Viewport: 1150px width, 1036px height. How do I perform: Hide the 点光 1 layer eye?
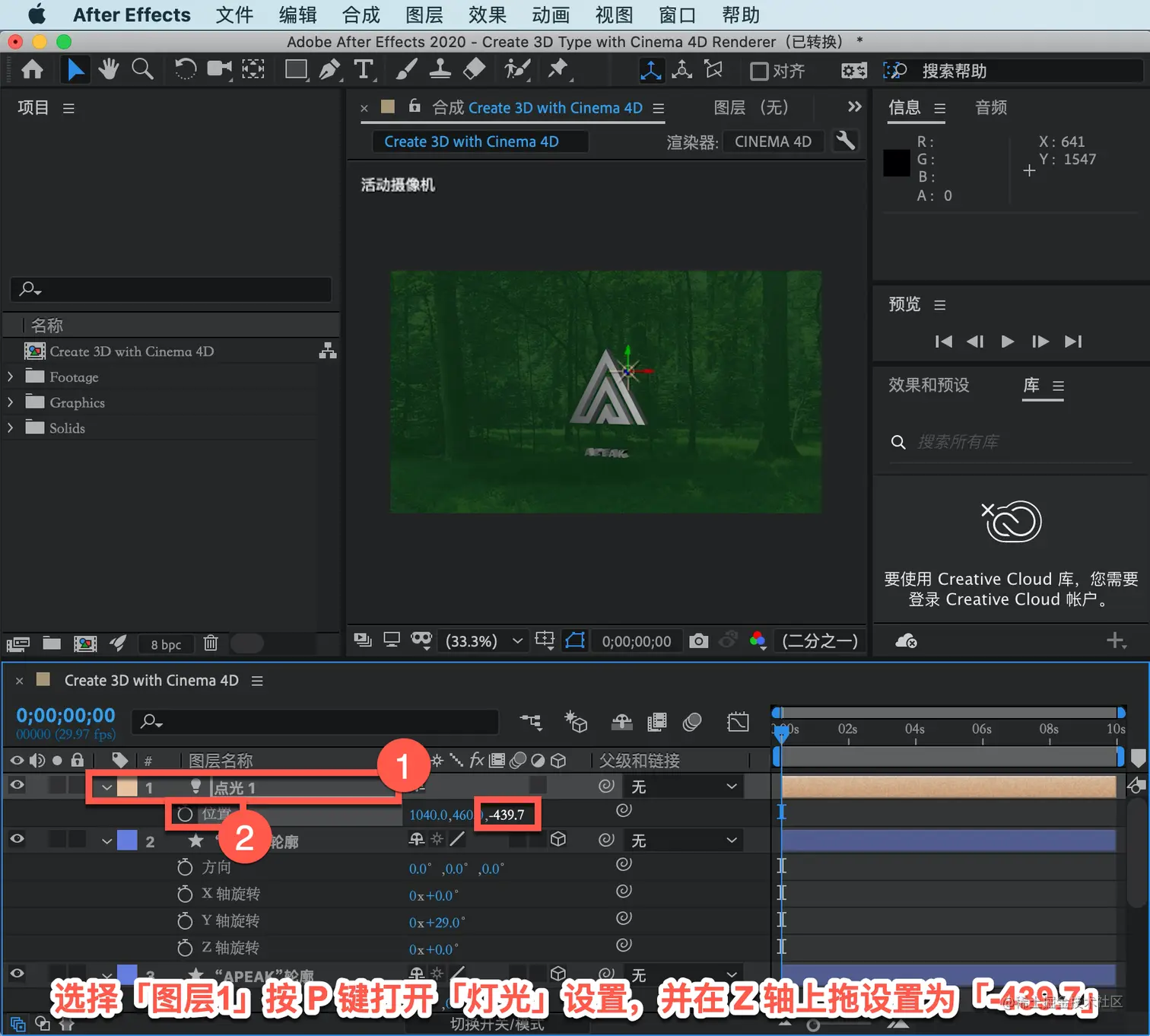tap(17, 785)
